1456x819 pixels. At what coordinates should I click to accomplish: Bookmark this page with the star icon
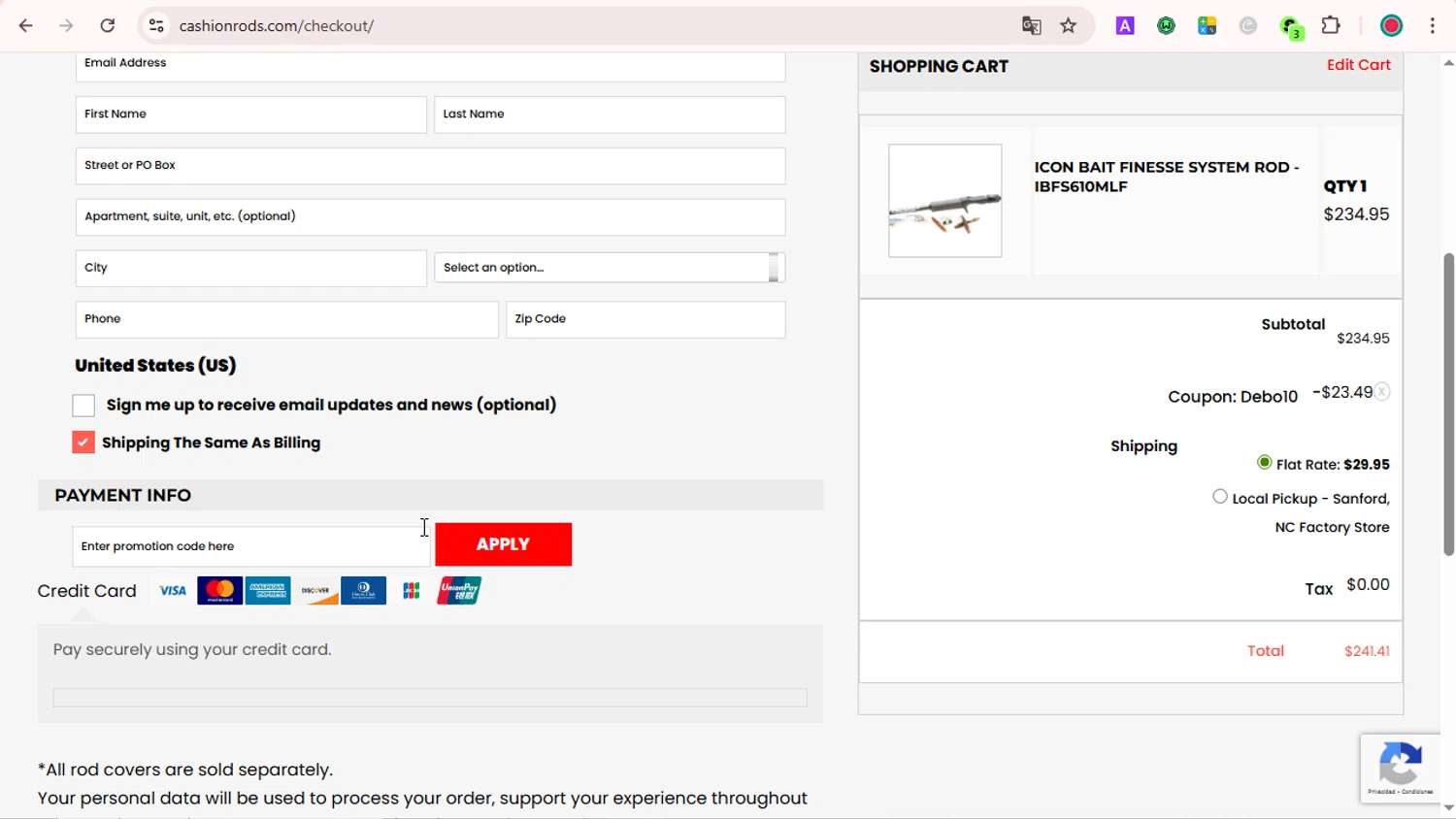[1069, 26]
